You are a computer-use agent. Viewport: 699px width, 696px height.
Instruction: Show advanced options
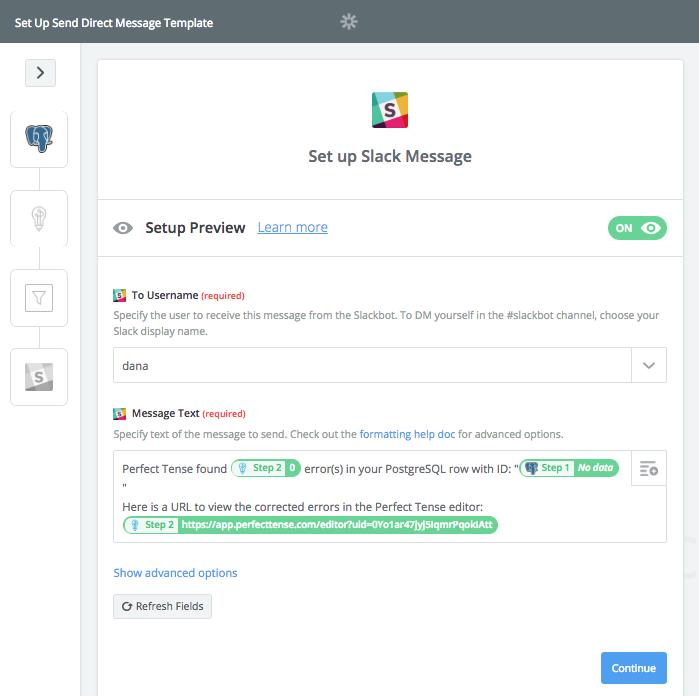pos(175,573)
